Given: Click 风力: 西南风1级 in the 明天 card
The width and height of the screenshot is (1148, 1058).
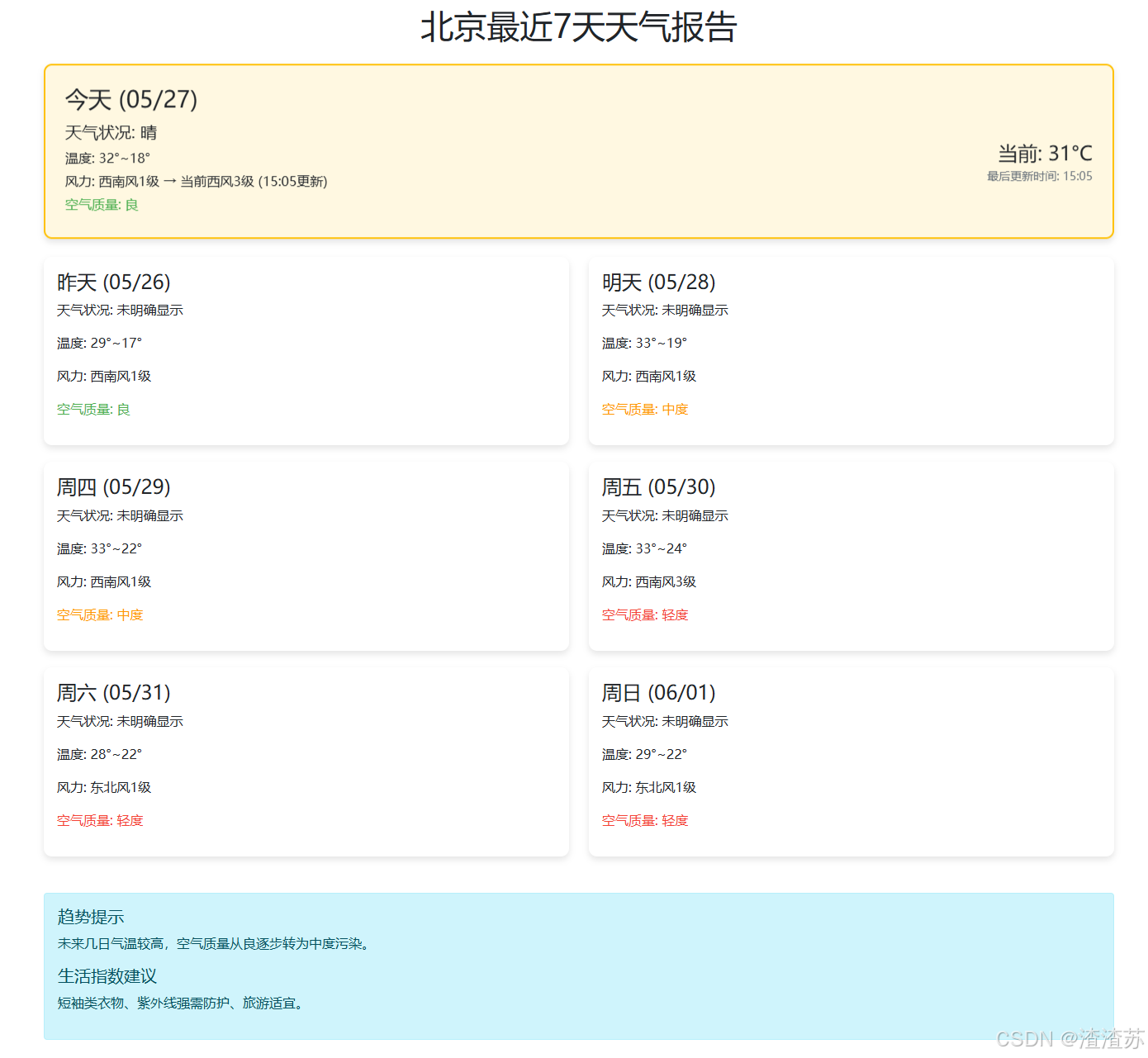Looking at the screenshot, I should (649, 376).
